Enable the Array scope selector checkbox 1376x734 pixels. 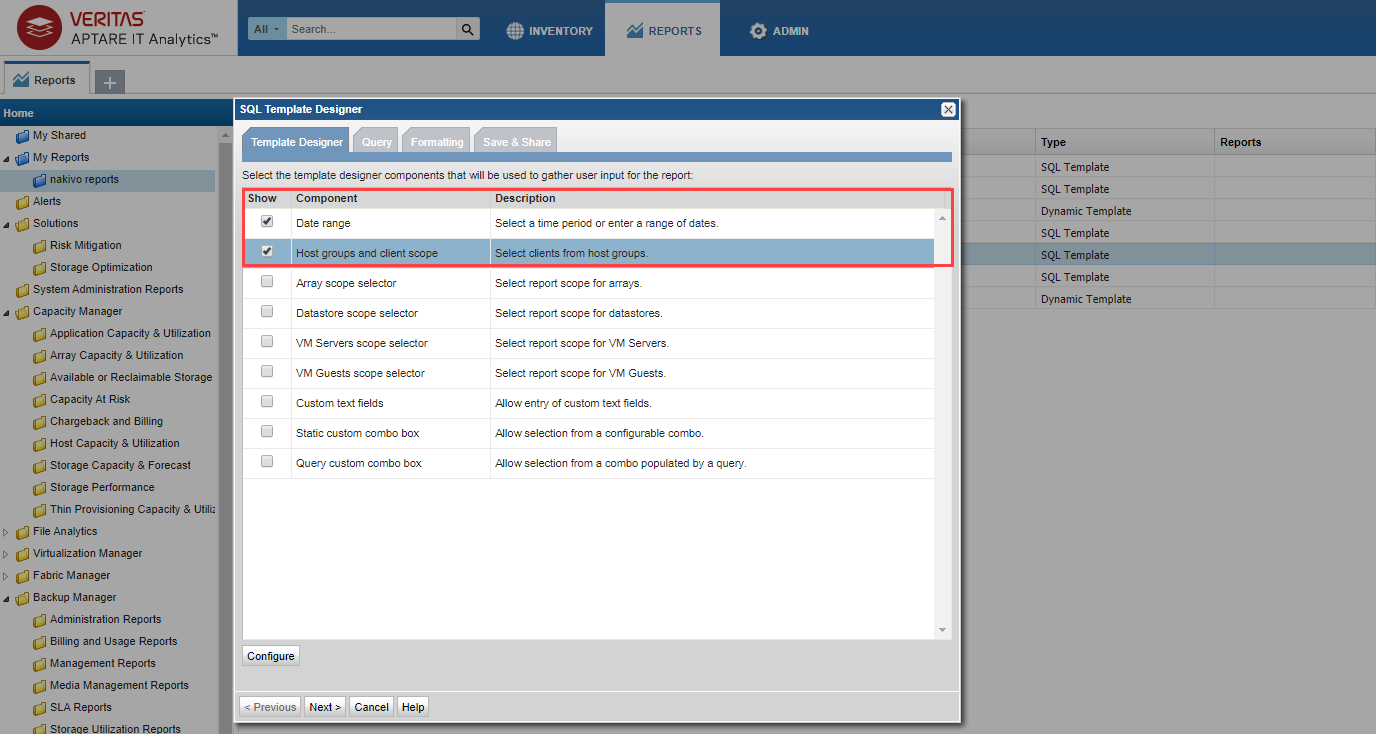tap(267, 282)
